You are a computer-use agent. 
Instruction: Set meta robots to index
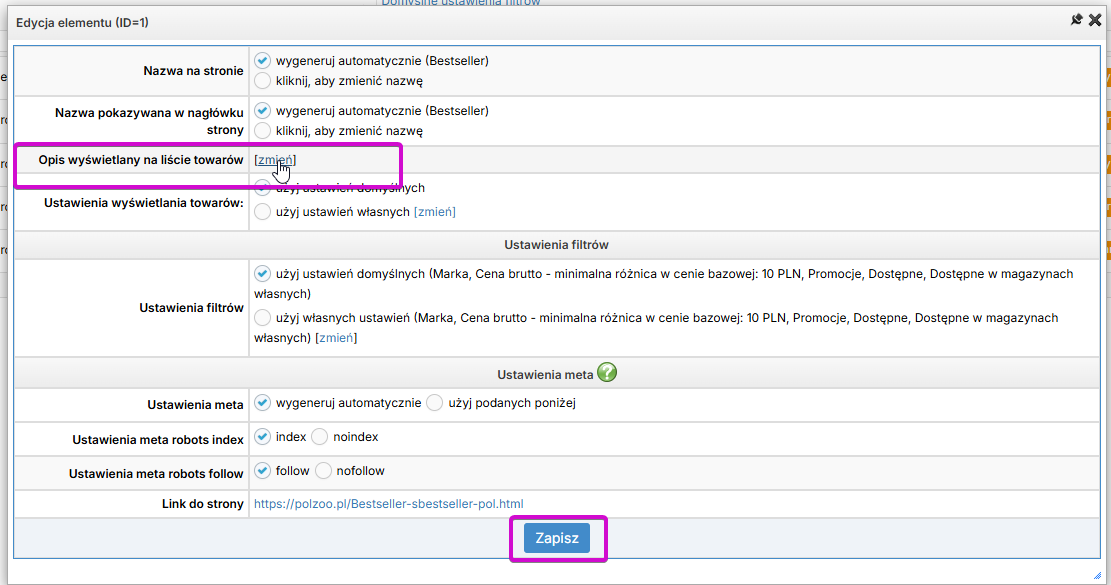click(x=263, y=437)
